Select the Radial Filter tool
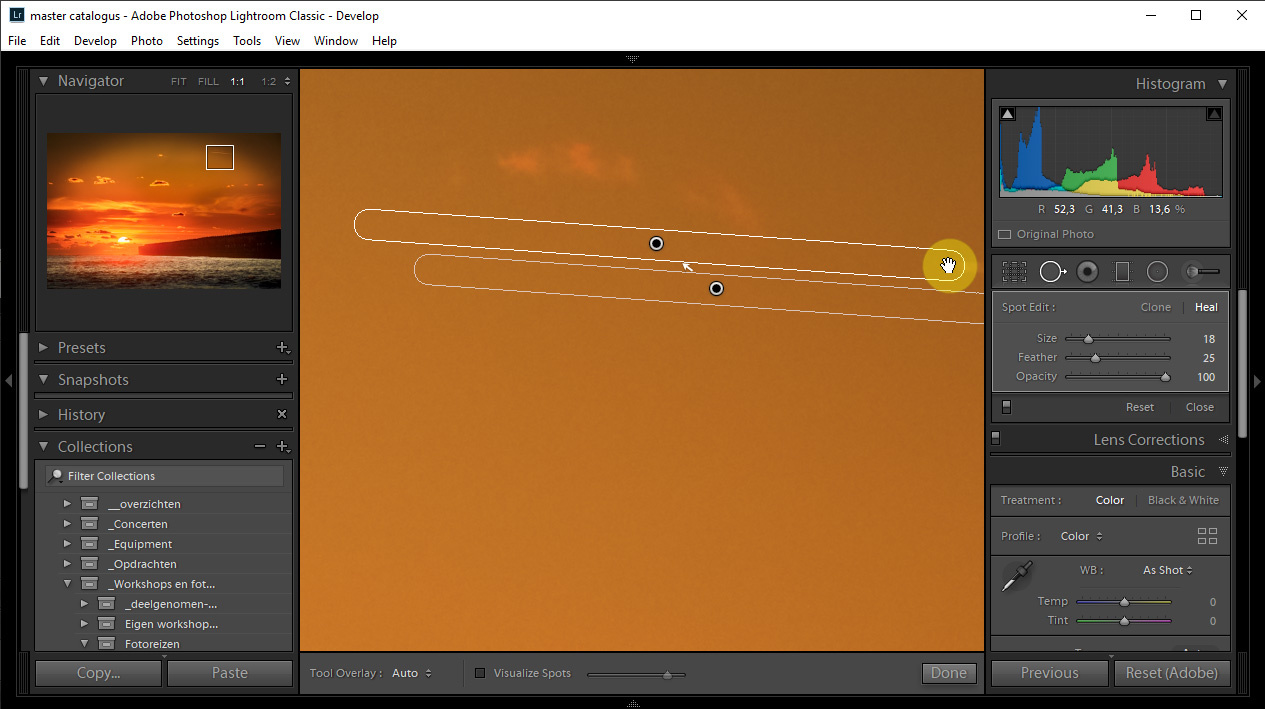Viewport: 1265px width, 709px height. coord(1157,271)
